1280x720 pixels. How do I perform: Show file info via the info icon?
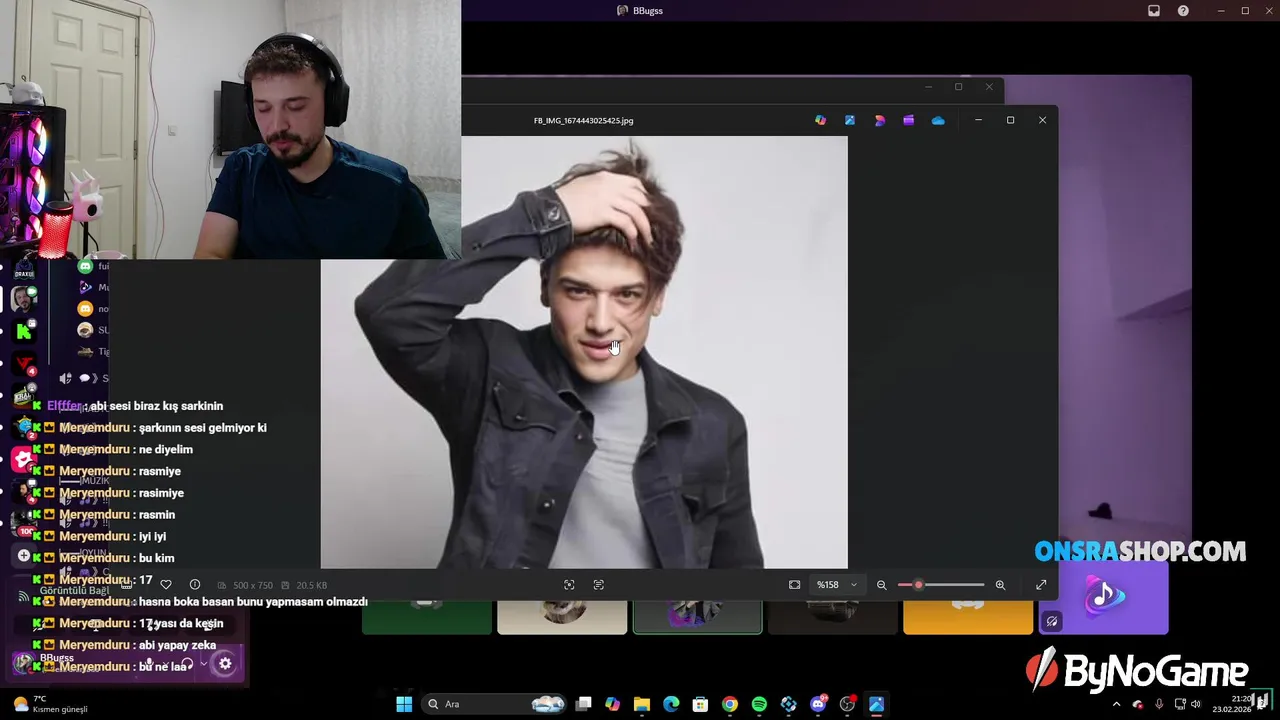[195, 585]
